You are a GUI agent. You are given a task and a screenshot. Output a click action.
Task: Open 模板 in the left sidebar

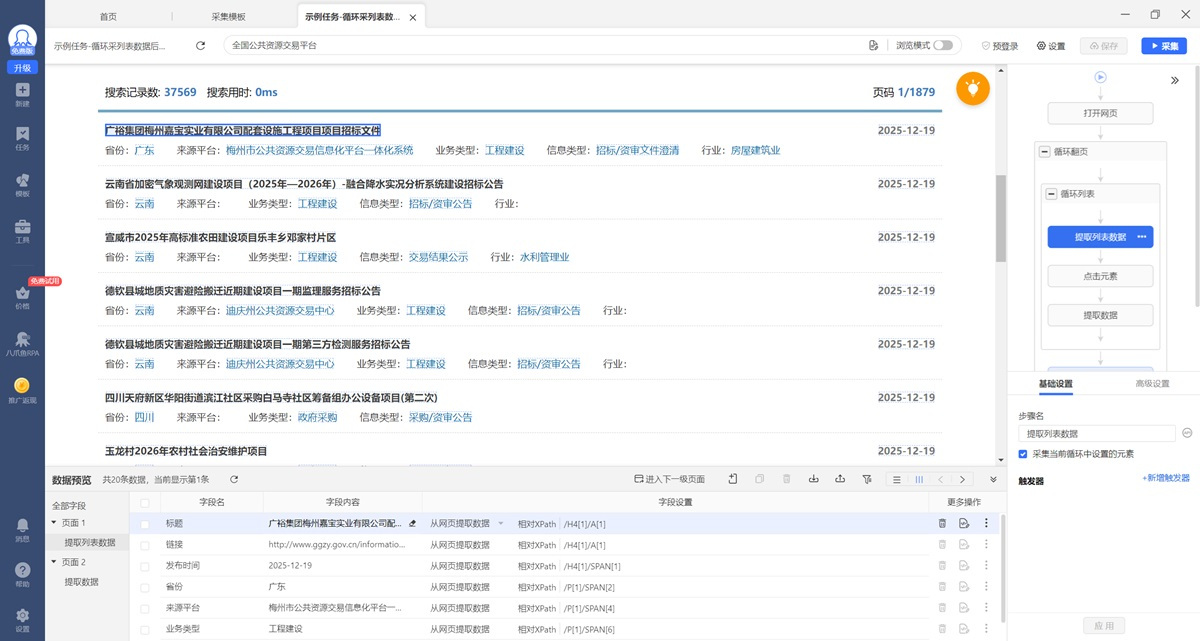22,185
